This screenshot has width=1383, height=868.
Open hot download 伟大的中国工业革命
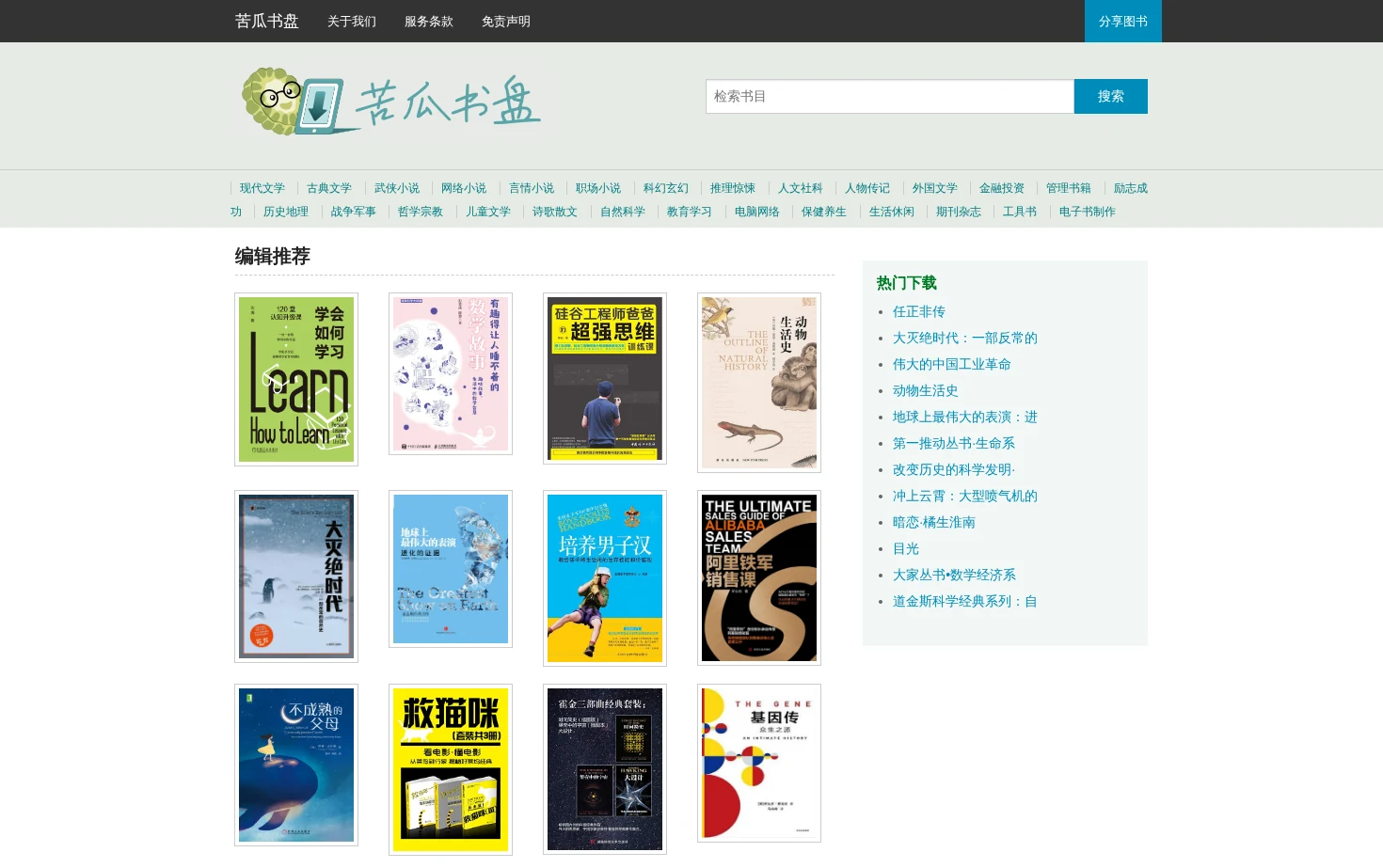(x=952, y=364)
